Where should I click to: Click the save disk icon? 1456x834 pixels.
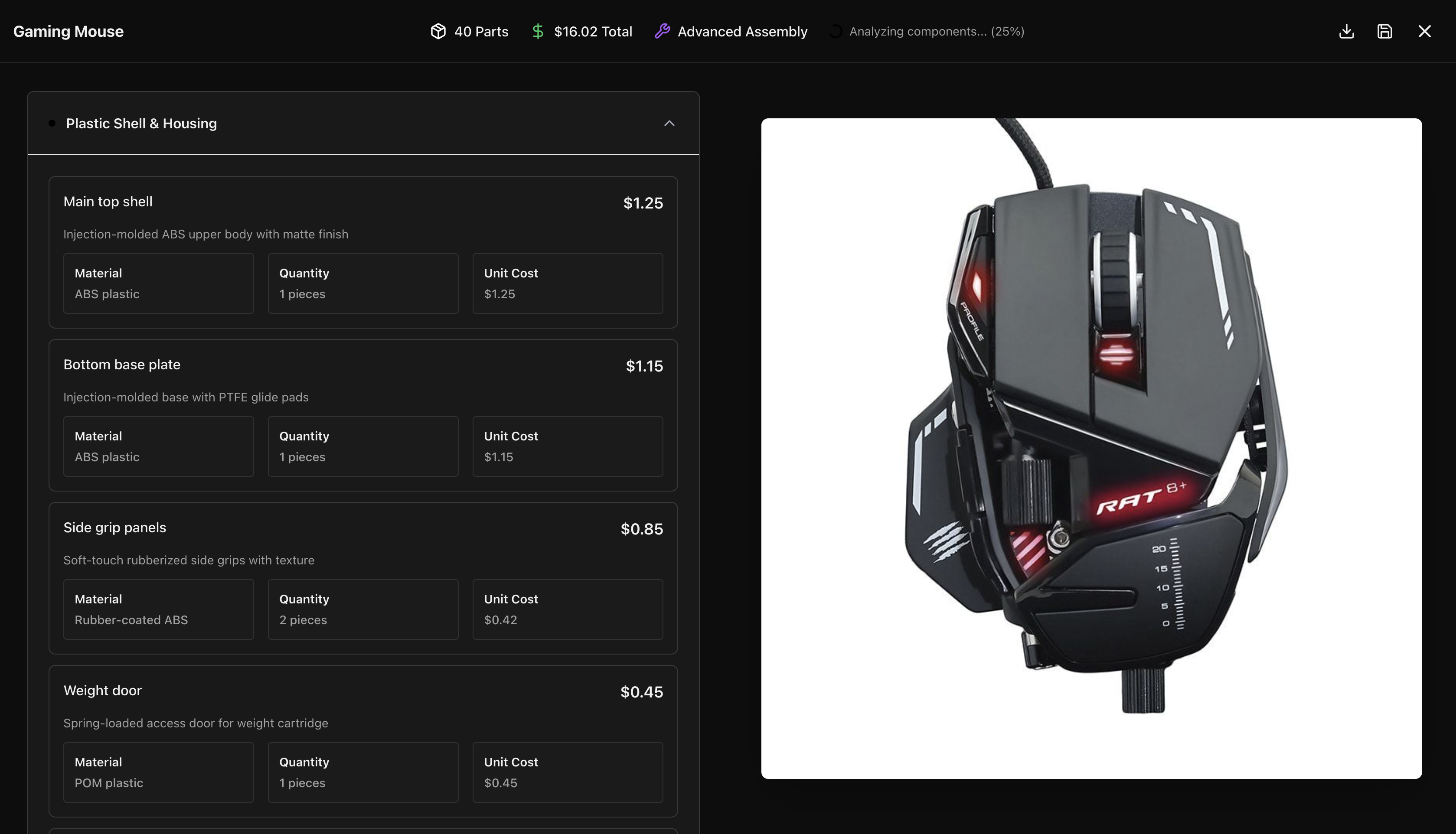[1385, 31]
